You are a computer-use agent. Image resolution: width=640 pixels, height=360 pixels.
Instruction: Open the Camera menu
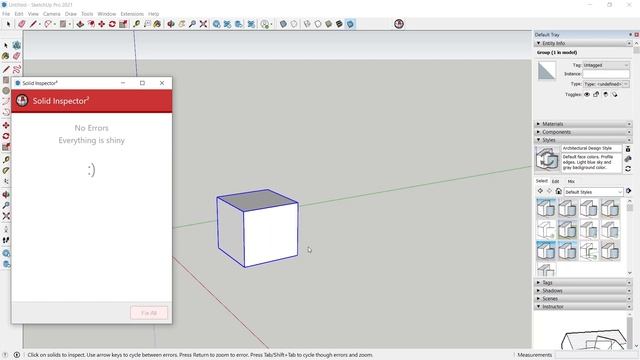pyautogui.click(x=51, y=14)
